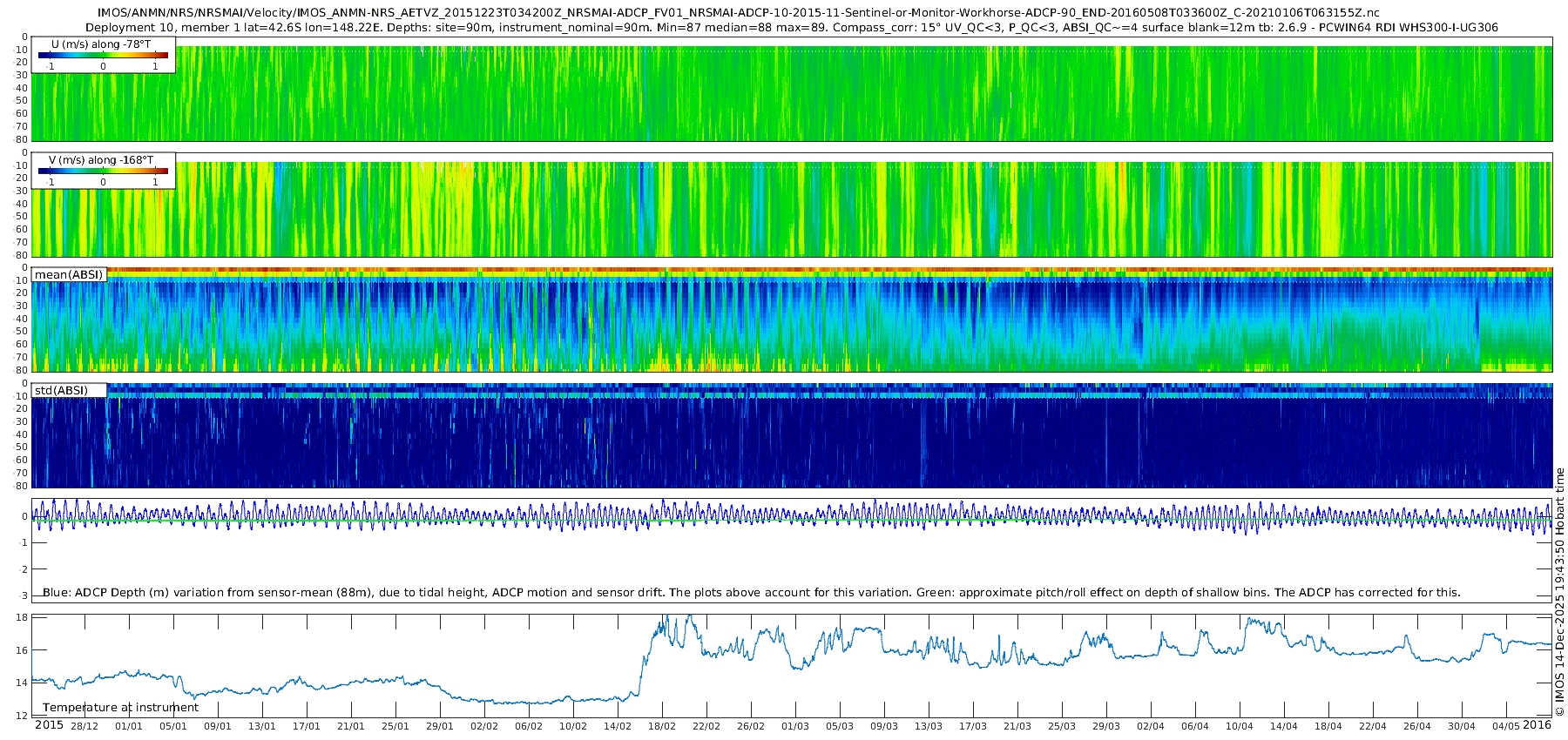Click the 2015 year label
The image size is (1568, 740).
point(49,725)
